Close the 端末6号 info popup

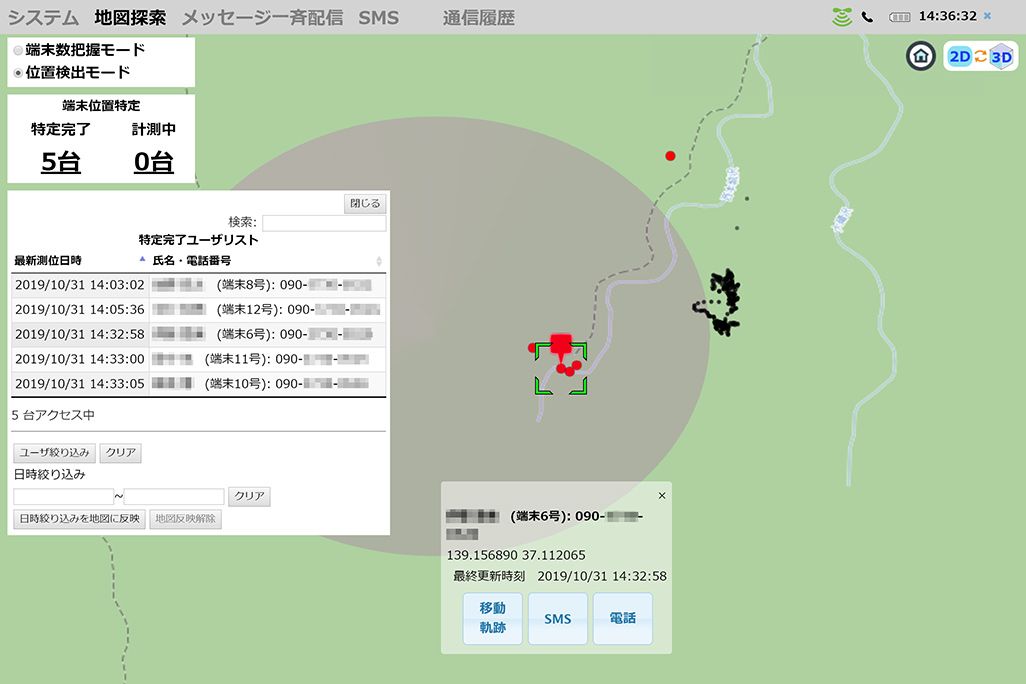point(662,495)
